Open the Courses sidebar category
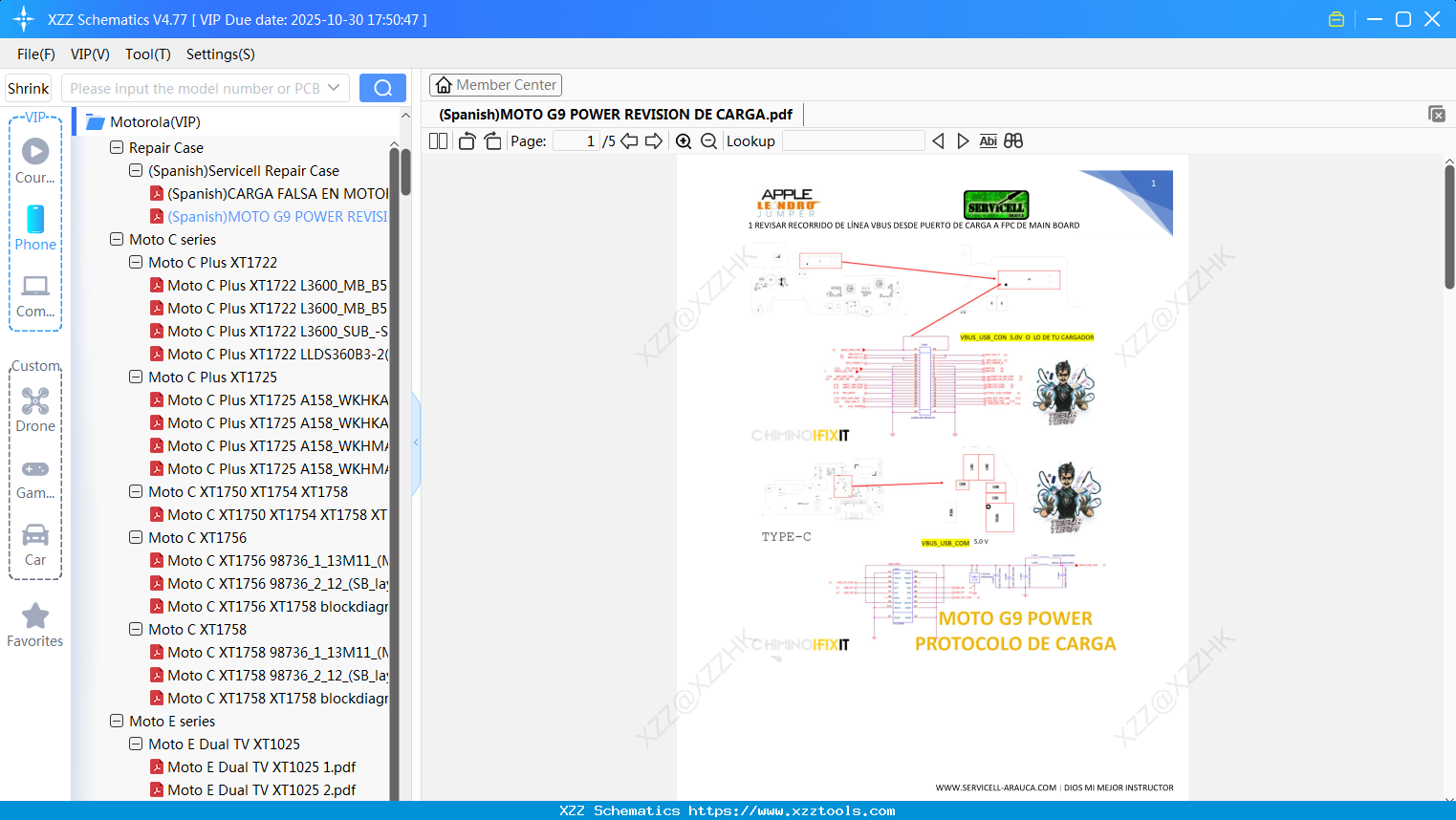Image resolution: width=1456 pixels, height=820 pixels. (35, 161)
